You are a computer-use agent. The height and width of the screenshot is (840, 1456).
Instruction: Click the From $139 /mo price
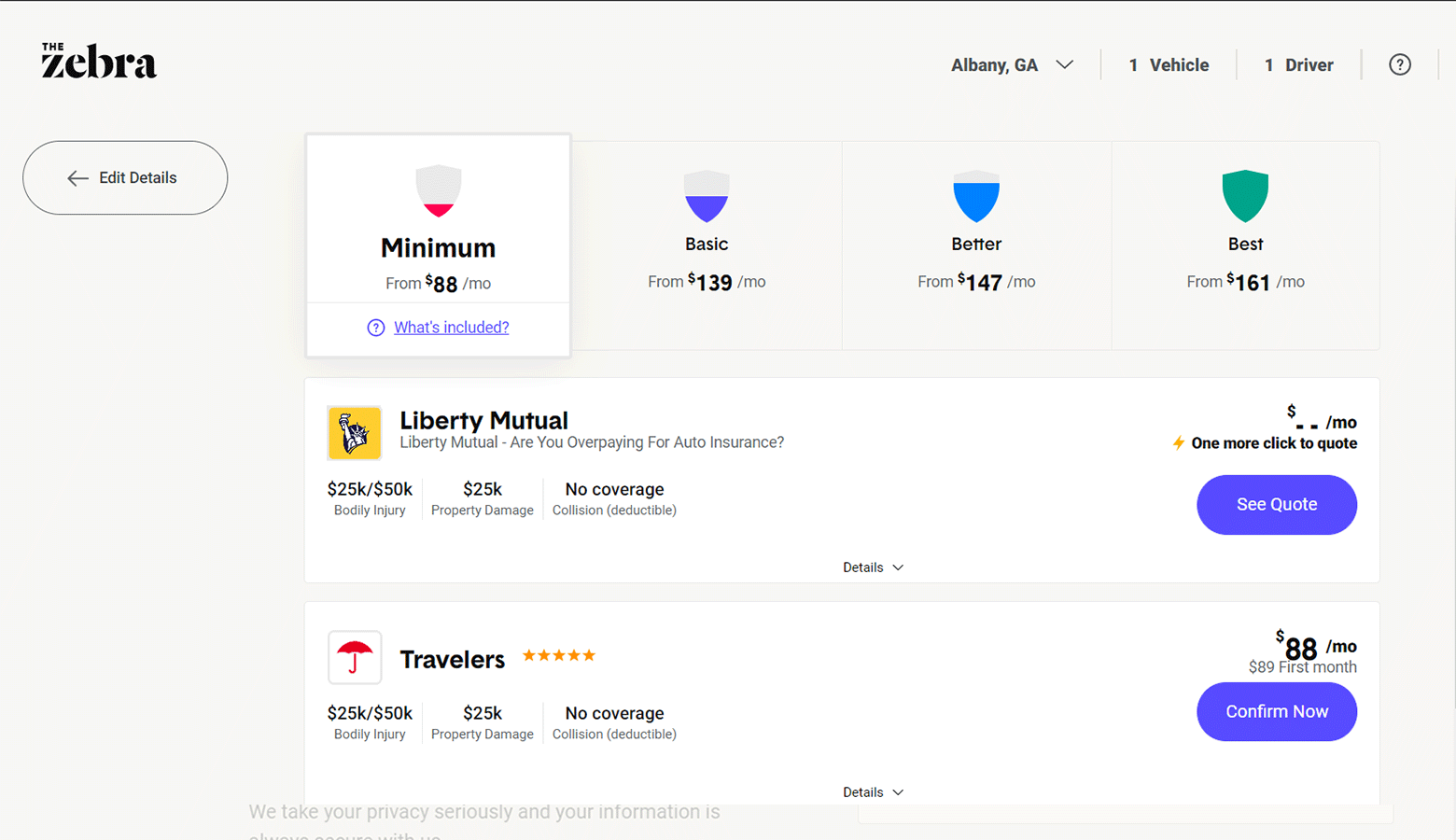click(x=707, y=282)
